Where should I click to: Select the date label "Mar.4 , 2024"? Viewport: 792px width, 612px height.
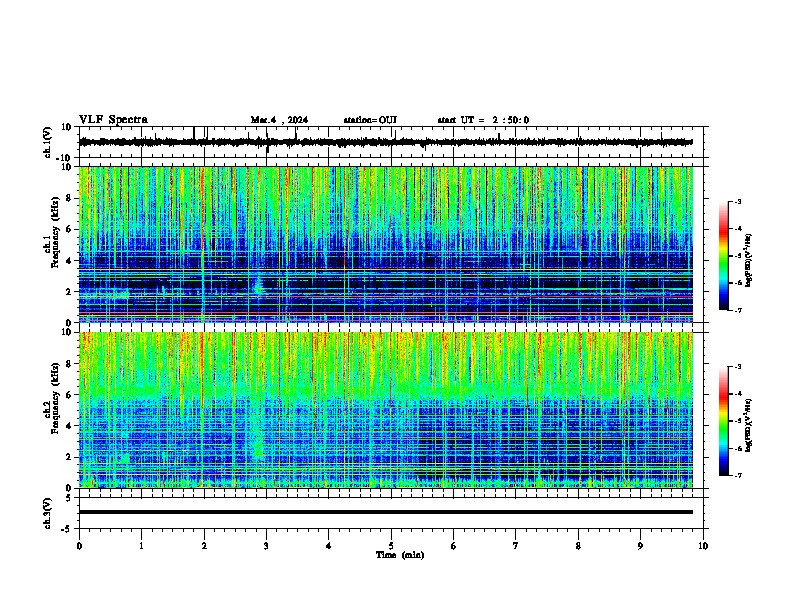click(279, 120)
